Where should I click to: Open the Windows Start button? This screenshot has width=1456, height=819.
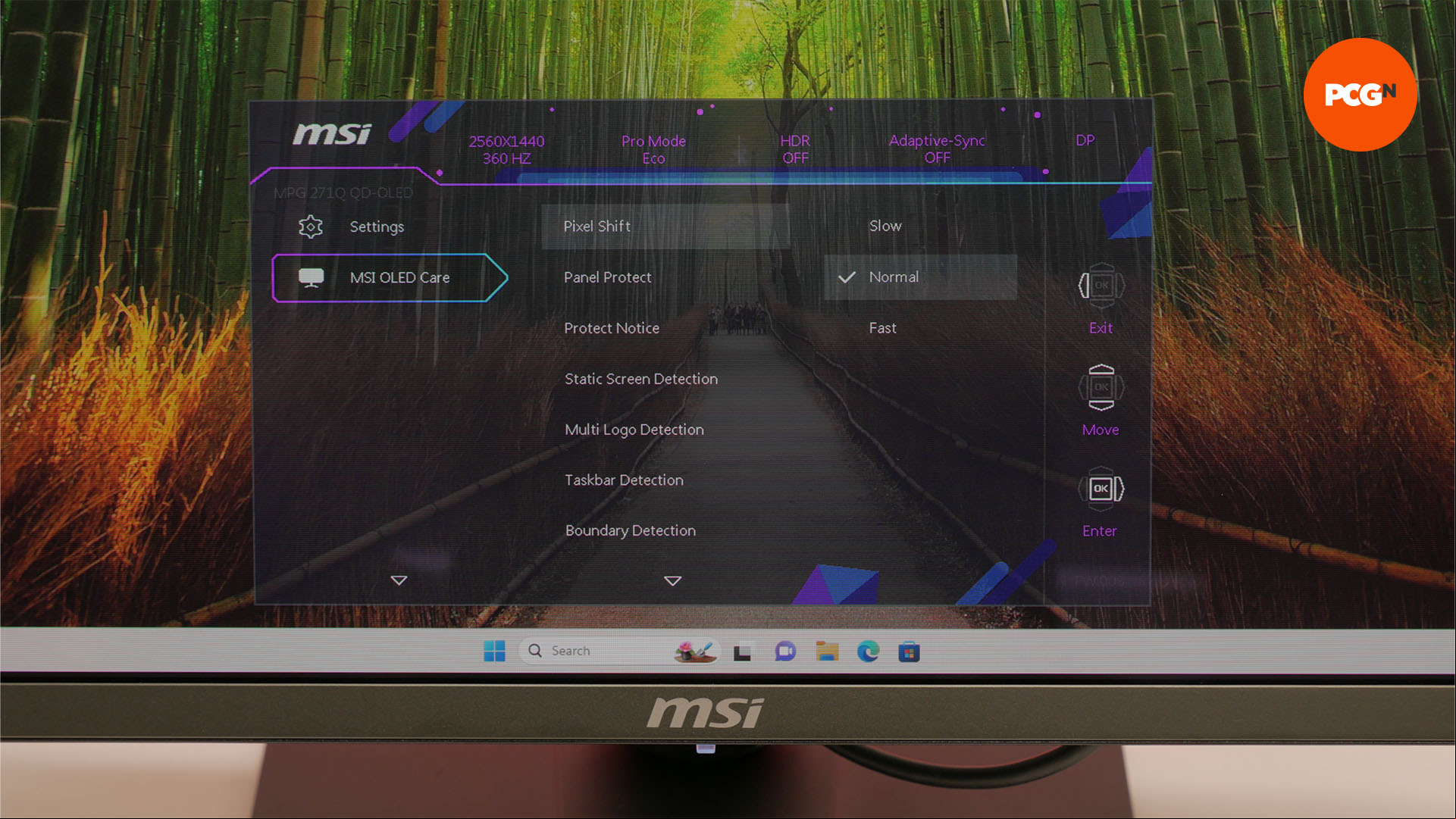[x=494, y=651]
